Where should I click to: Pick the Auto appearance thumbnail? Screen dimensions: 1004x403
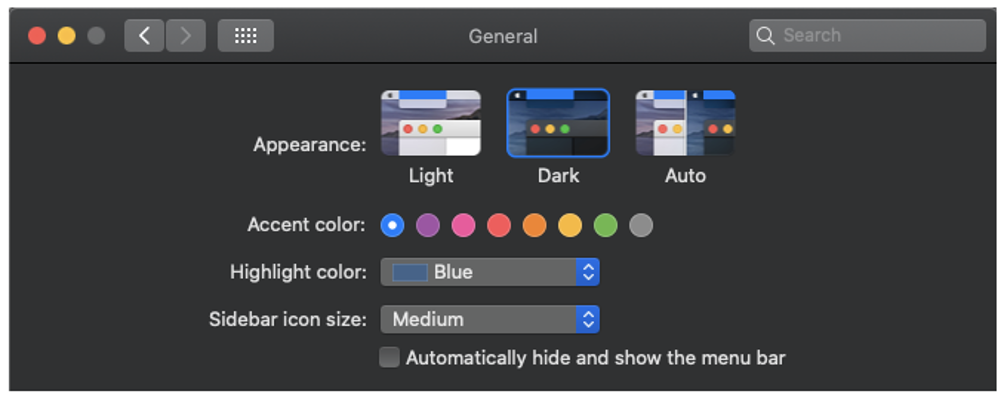click(x=685, y=123)
